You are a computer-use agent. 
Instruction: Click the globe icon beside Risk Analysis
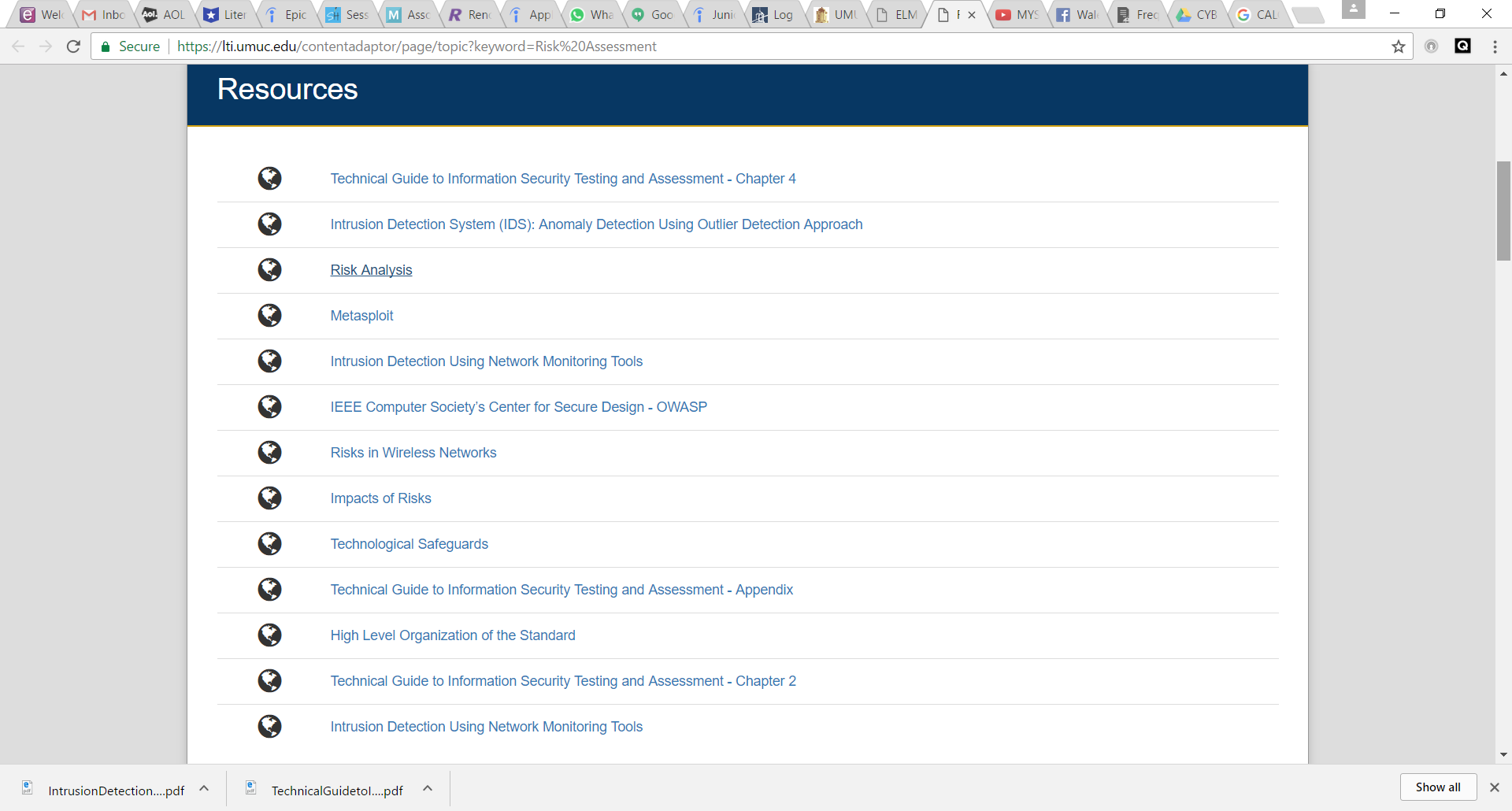click(269, 270)
